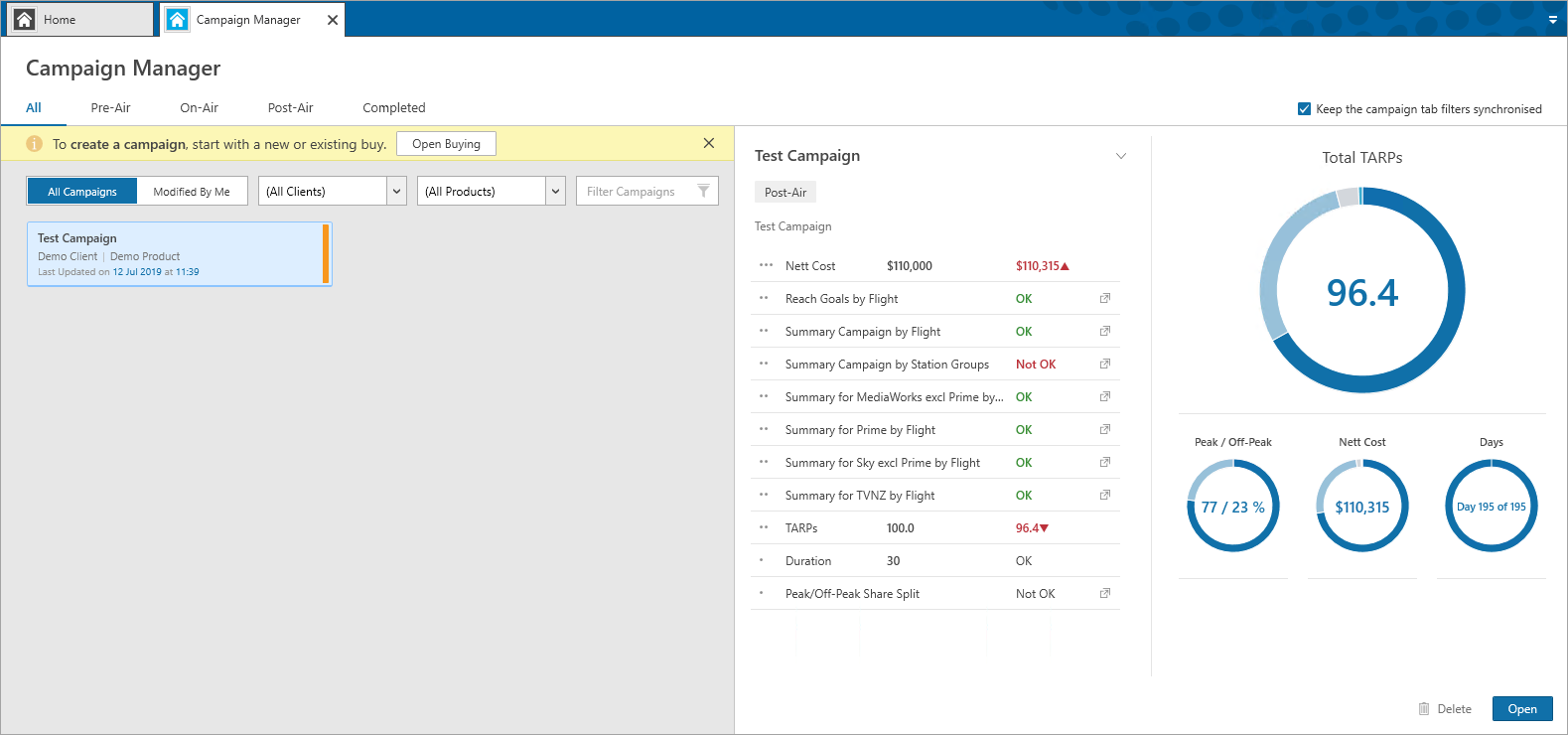The height and width of the screenshot is (735, 1568).
Task: Click the 12 Jul 2019 last updated date
Action: [137, 272]
